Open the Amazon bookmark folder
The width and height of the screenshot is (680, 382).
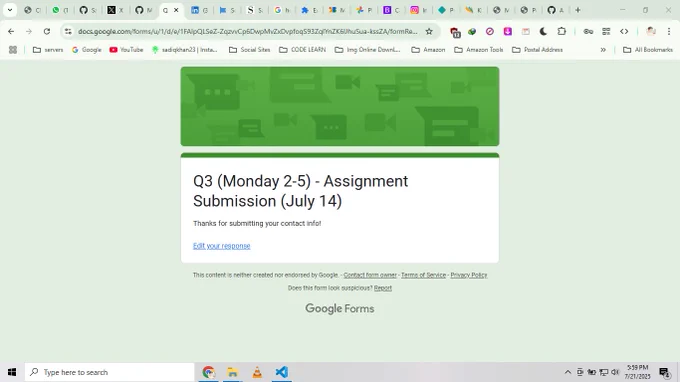(x=428, y=50)
